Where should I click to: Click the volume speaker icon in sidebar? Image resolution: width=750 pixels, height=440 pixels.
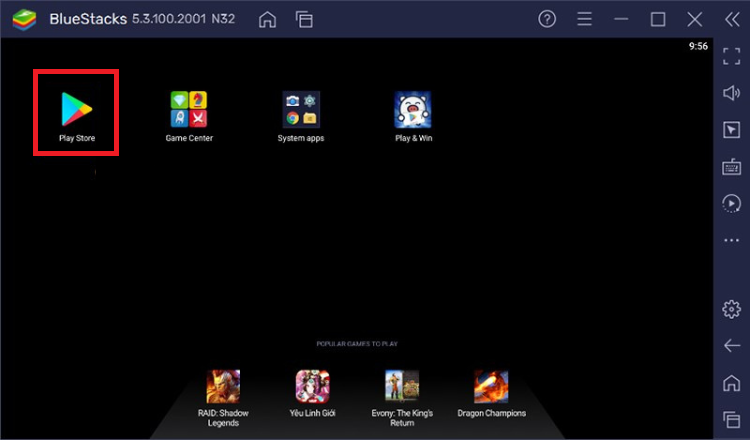click(x=731, y=93)
